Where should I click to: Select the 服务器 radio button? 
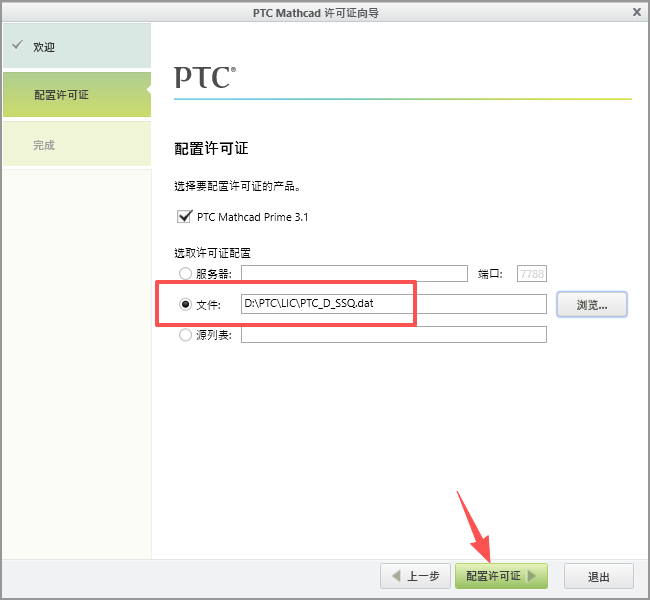click(185, 273)
